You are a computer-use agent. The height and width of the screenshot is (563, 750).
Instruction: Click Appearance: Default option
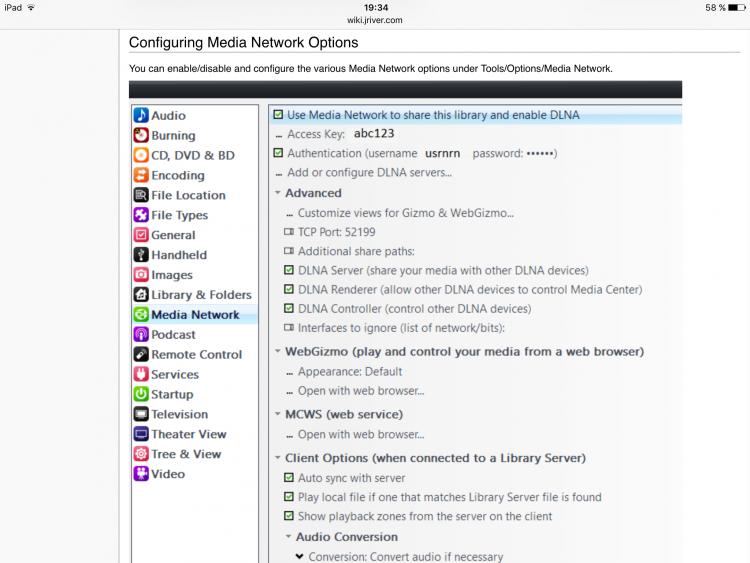tap(350, 372)
